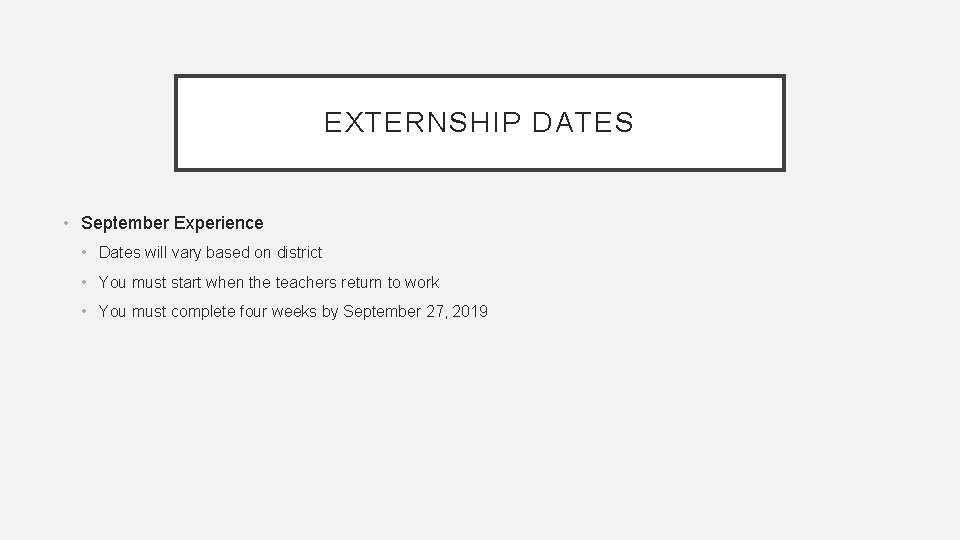Click the title box's right border edge
The image size is (960, 540).
tap(783, 123)
